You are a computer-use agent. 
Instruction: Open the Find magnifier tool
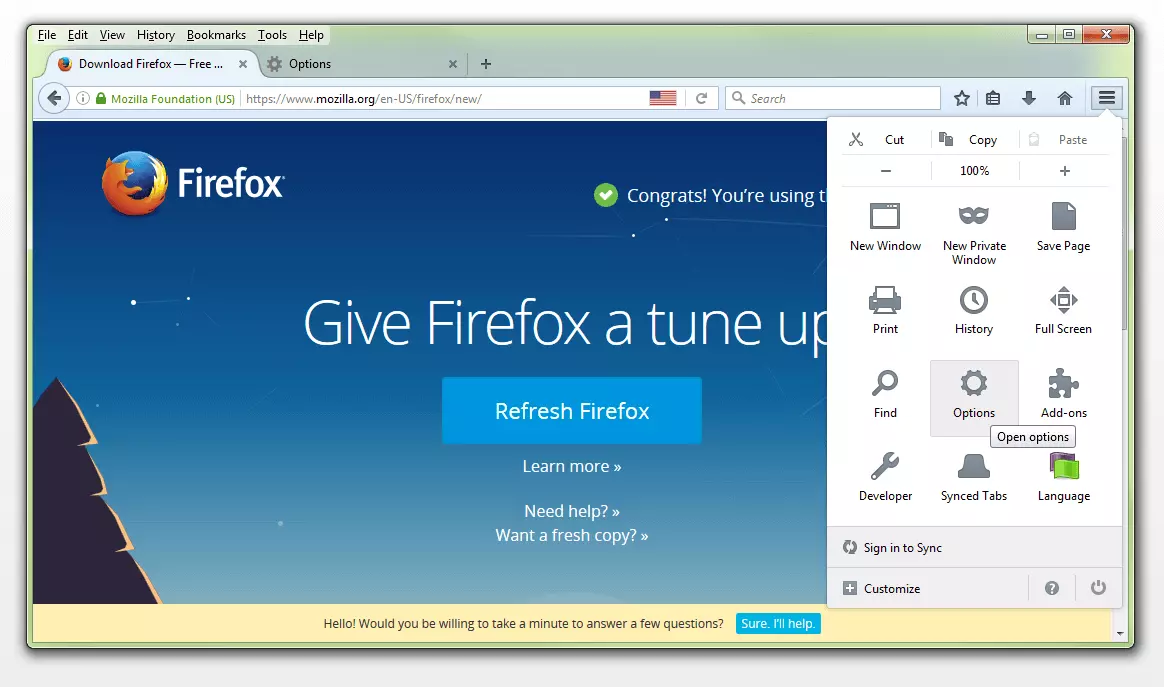pos(885,393)
